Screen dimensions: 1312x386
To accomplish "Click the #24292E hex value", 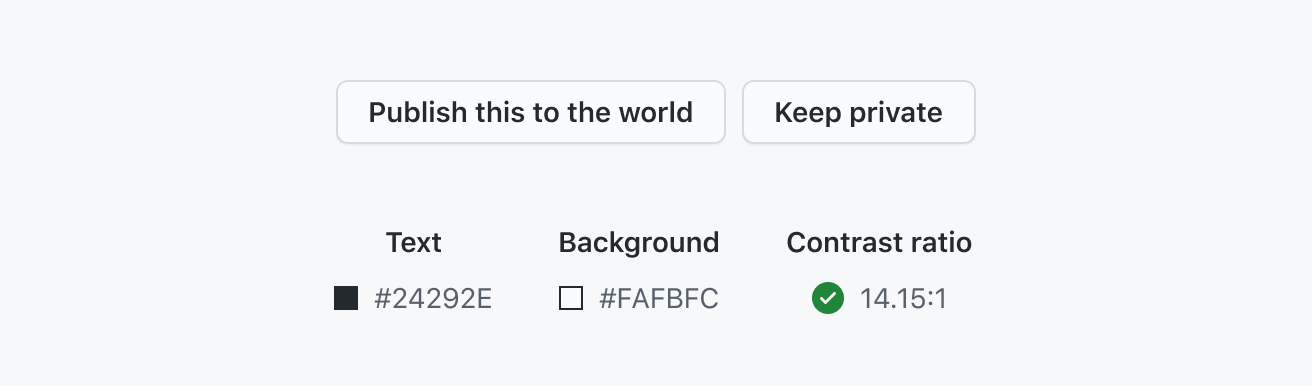I will pyautogui.click(x=433, y=298).
